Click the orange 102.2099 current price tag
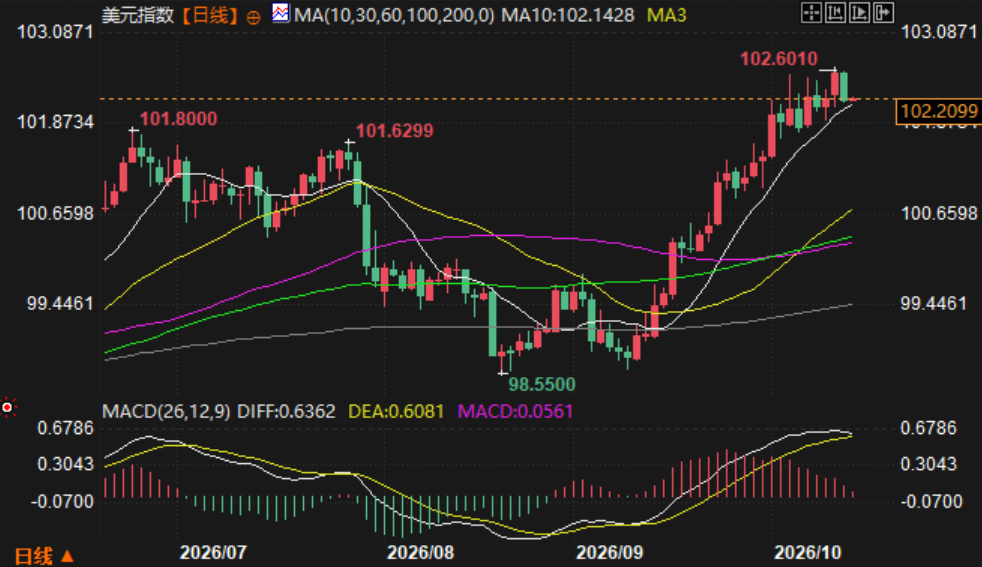The width and height of the screenshot is (982, 567). coord(939,112)
